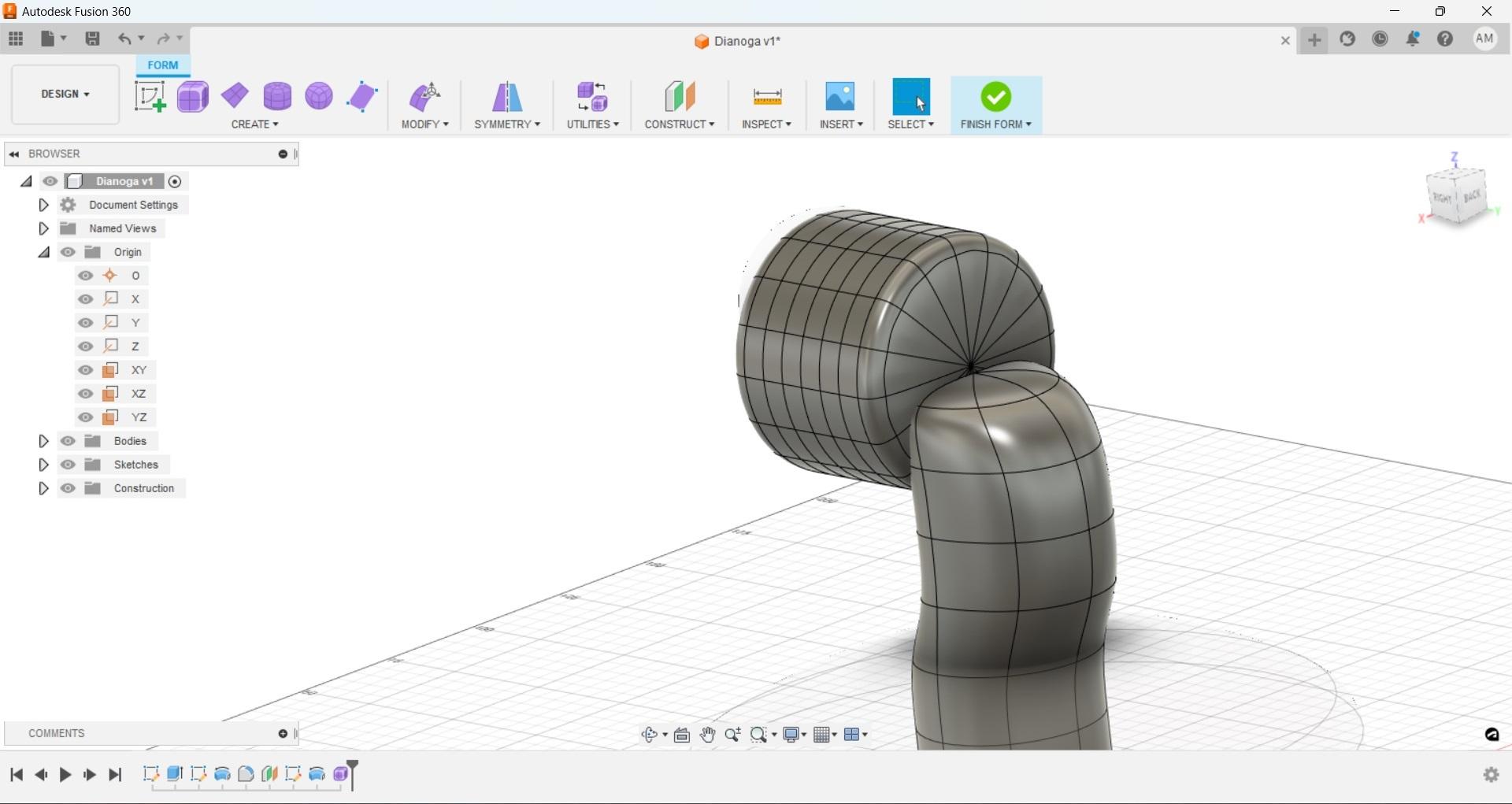The height and width of the screenshot is (804, 1512).
Task: Pick the Sphere form primitive
Action: pos(319,96)
